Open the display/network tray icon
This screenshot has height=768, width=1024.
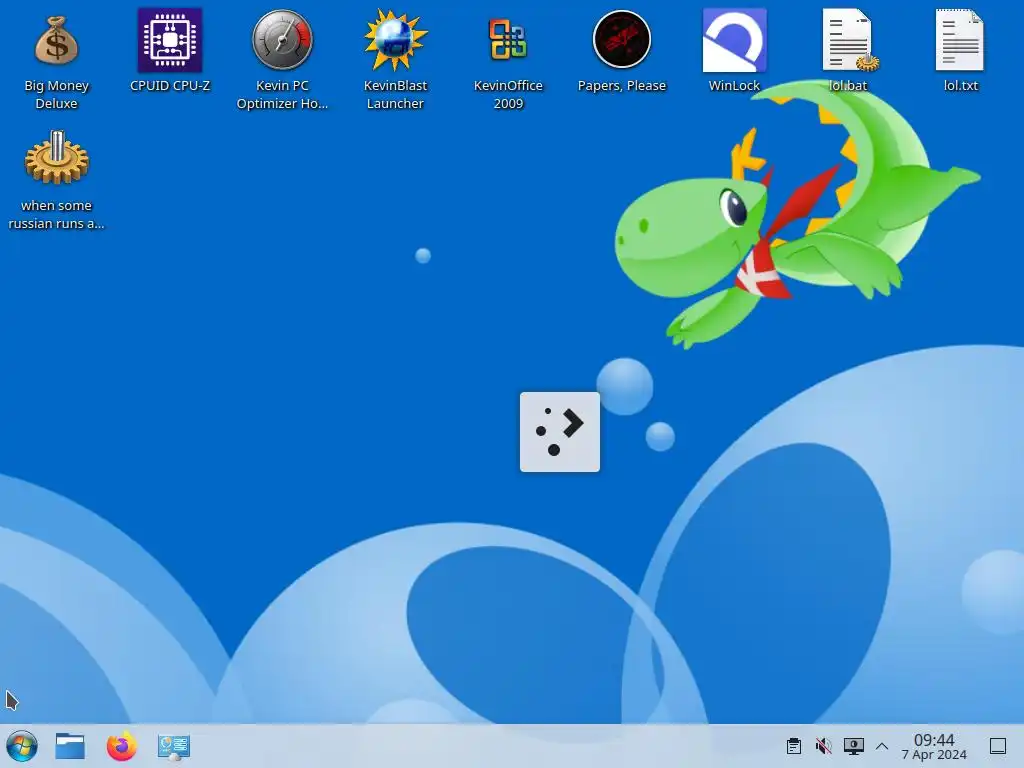click(x=854, y=746)
